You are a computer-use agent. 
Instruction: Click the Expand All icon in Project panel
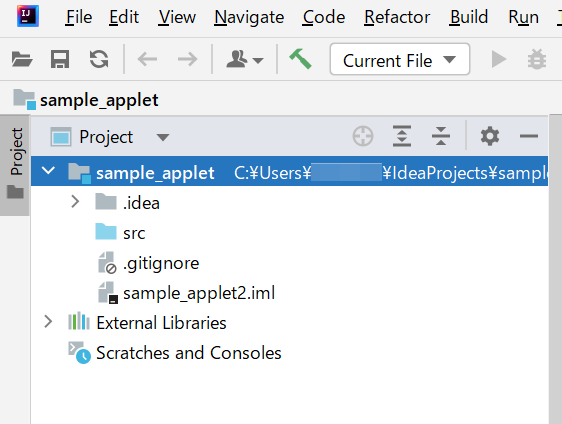[x=402, y=136]
